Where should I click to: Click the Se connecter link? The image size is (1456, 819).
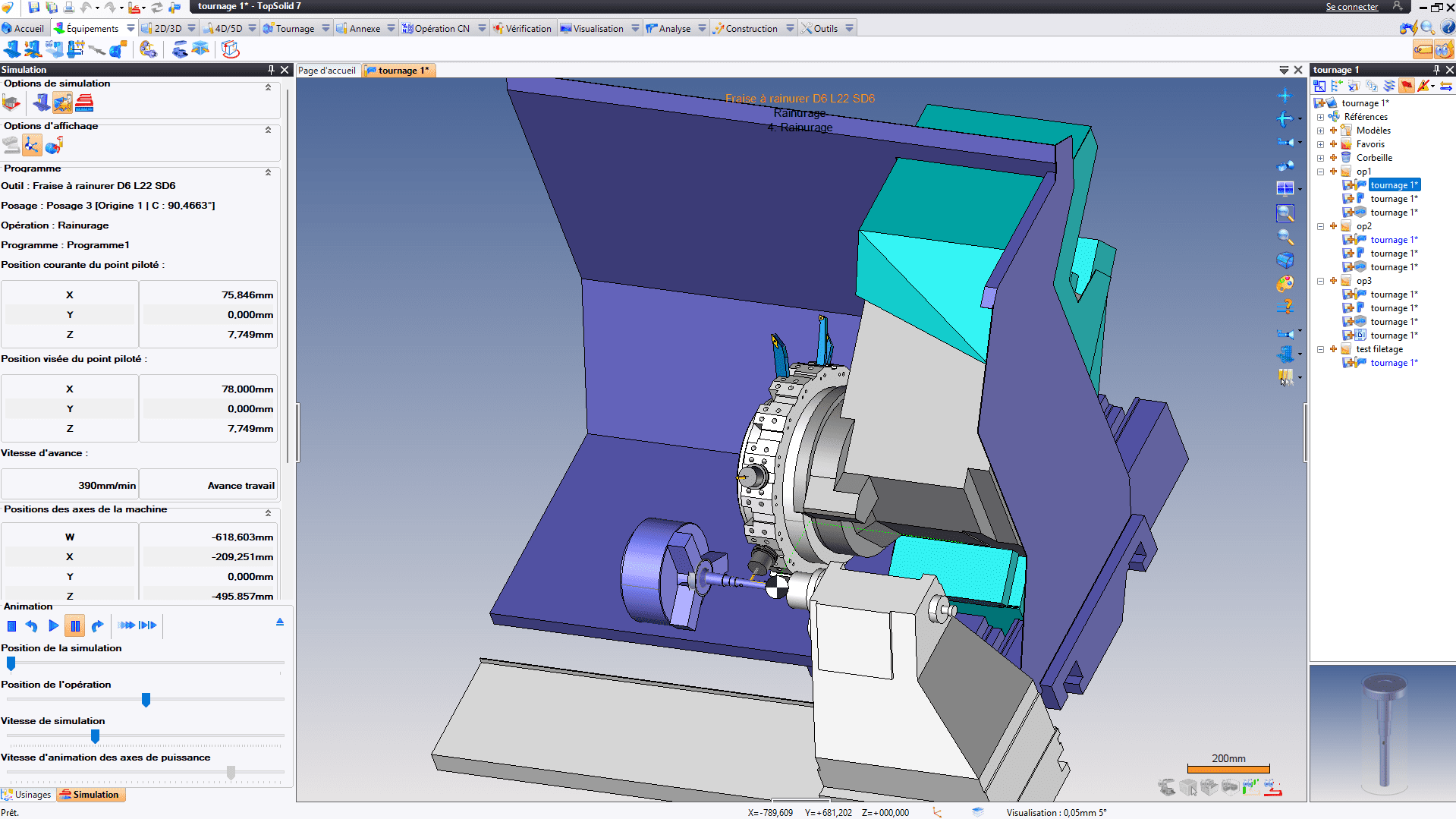point(1351,7)
